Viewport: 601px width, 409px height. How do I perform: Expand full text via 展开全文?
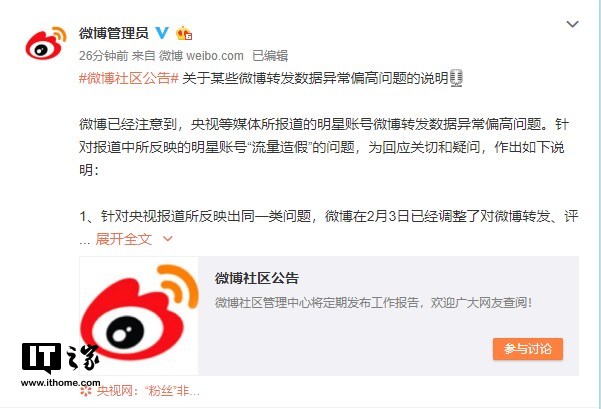click(x=124, y=239)
